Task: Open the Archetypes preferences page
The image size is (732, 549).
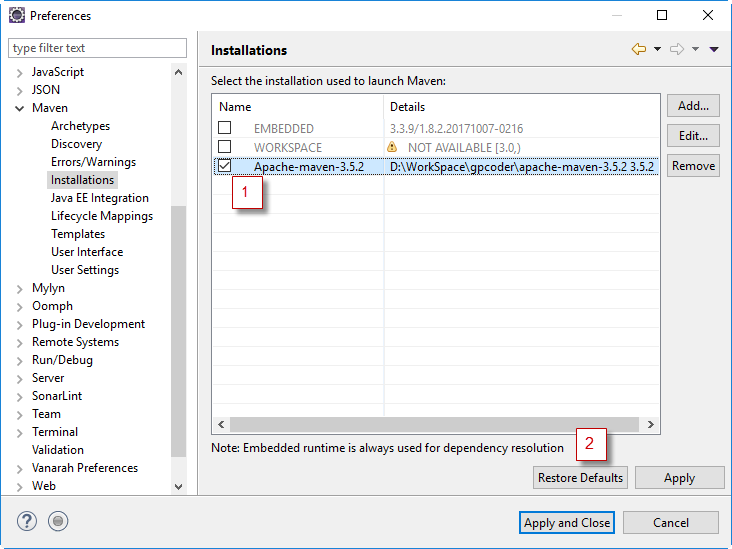Action: click(x=80, y=126)
